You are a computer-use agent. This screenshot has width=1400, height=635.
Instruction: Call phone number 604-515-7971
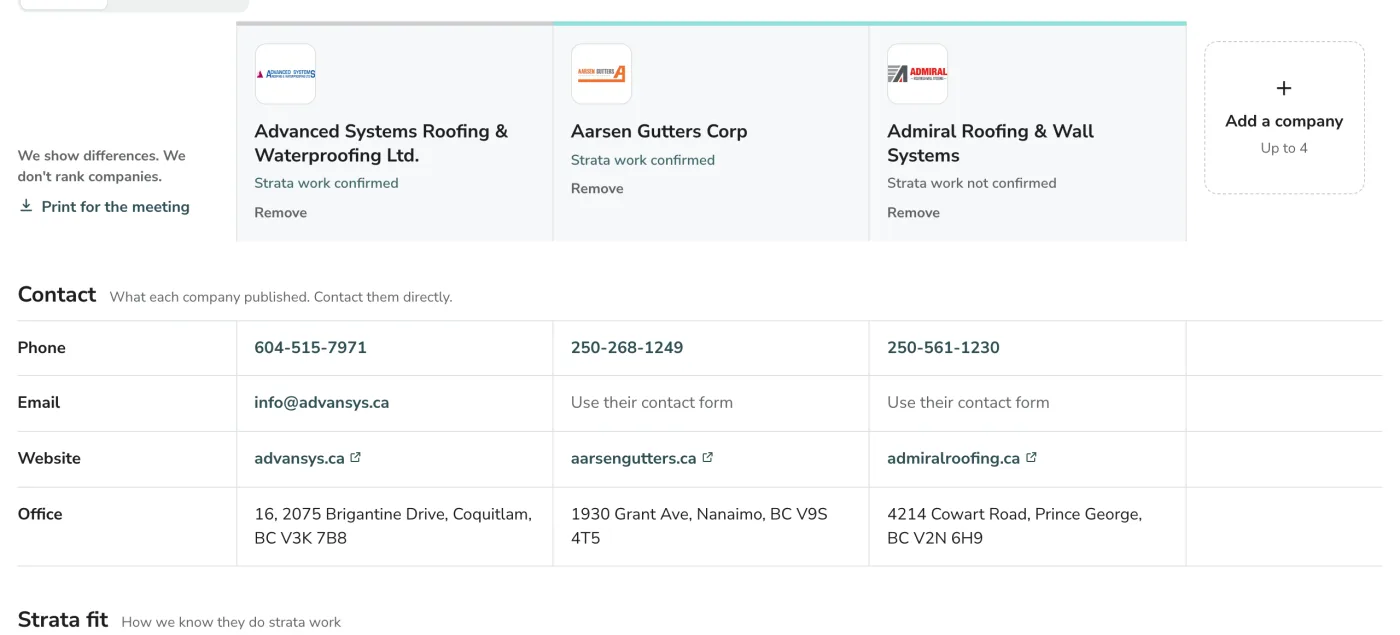click(x=310, y=348)
